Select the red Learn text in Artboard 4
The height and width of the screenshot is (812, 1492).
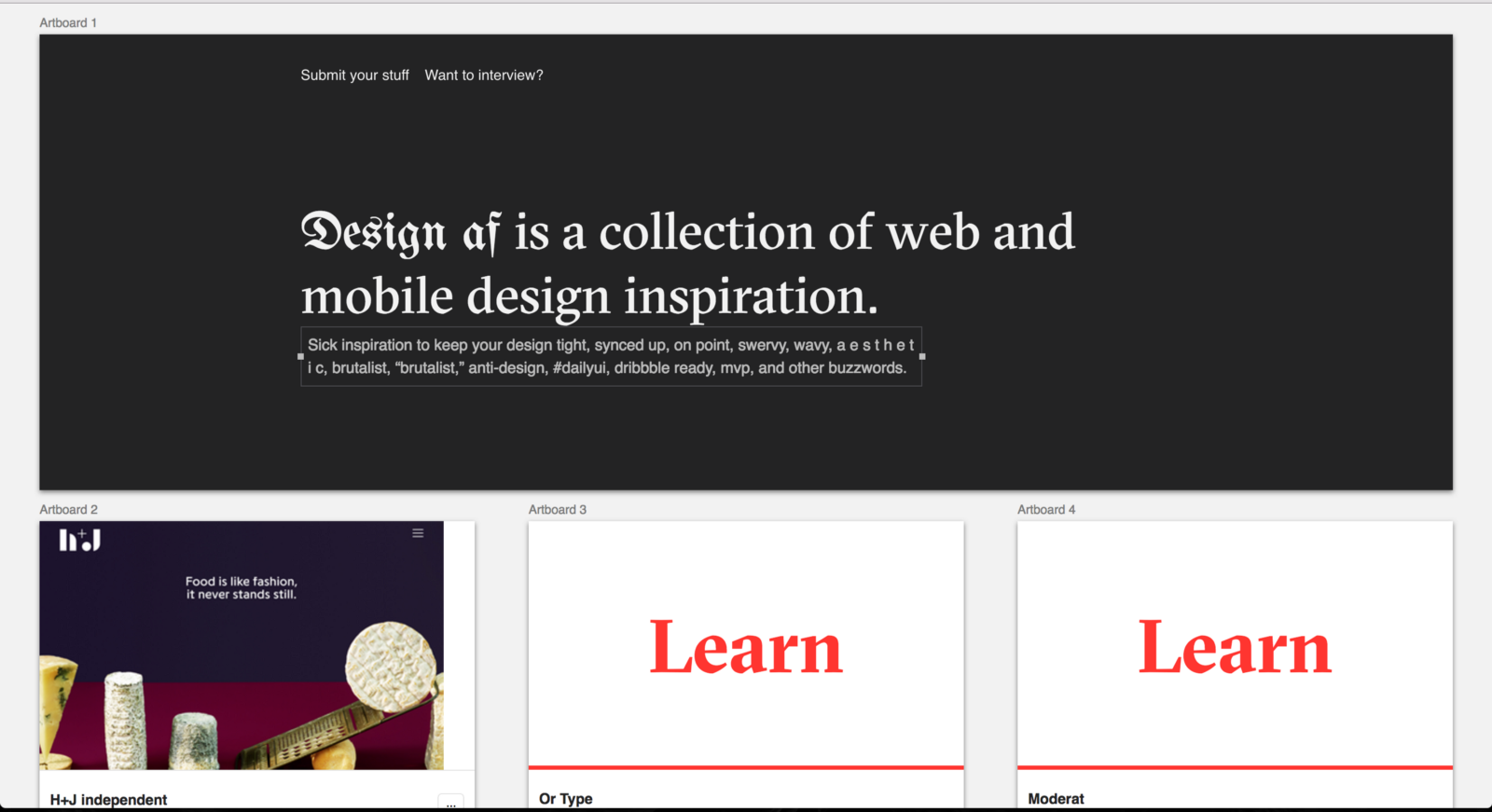pyautogui.click(x=1235, y=647)
